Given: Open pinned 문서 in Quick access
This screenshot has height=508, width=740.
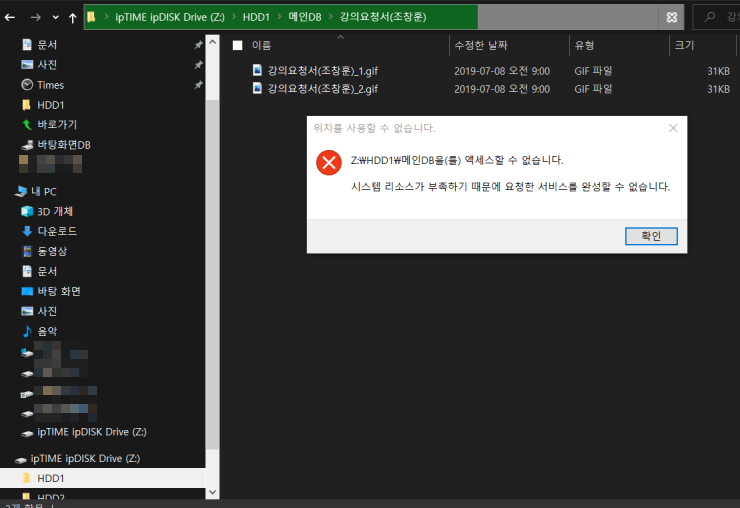Looking at the screenshot, I should [x=47, y=45].
